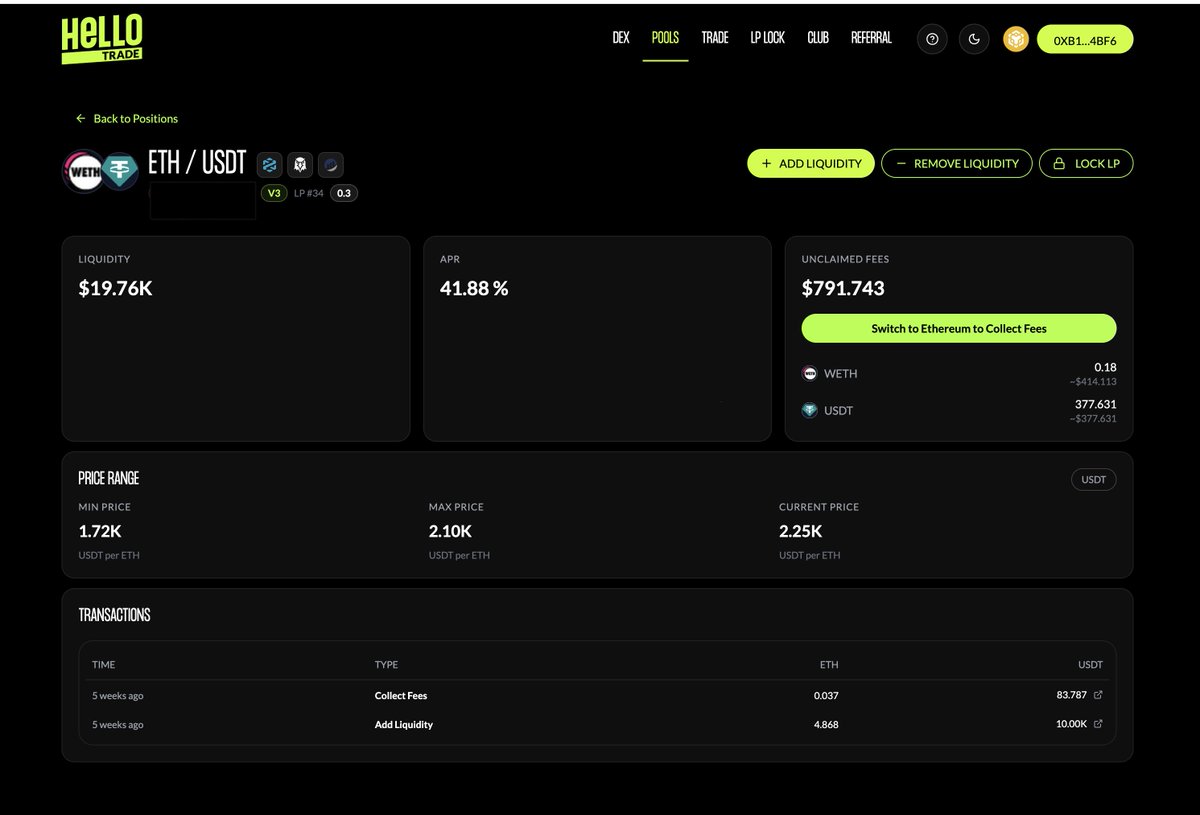Open the POOLS menu item

coord(665,38)
